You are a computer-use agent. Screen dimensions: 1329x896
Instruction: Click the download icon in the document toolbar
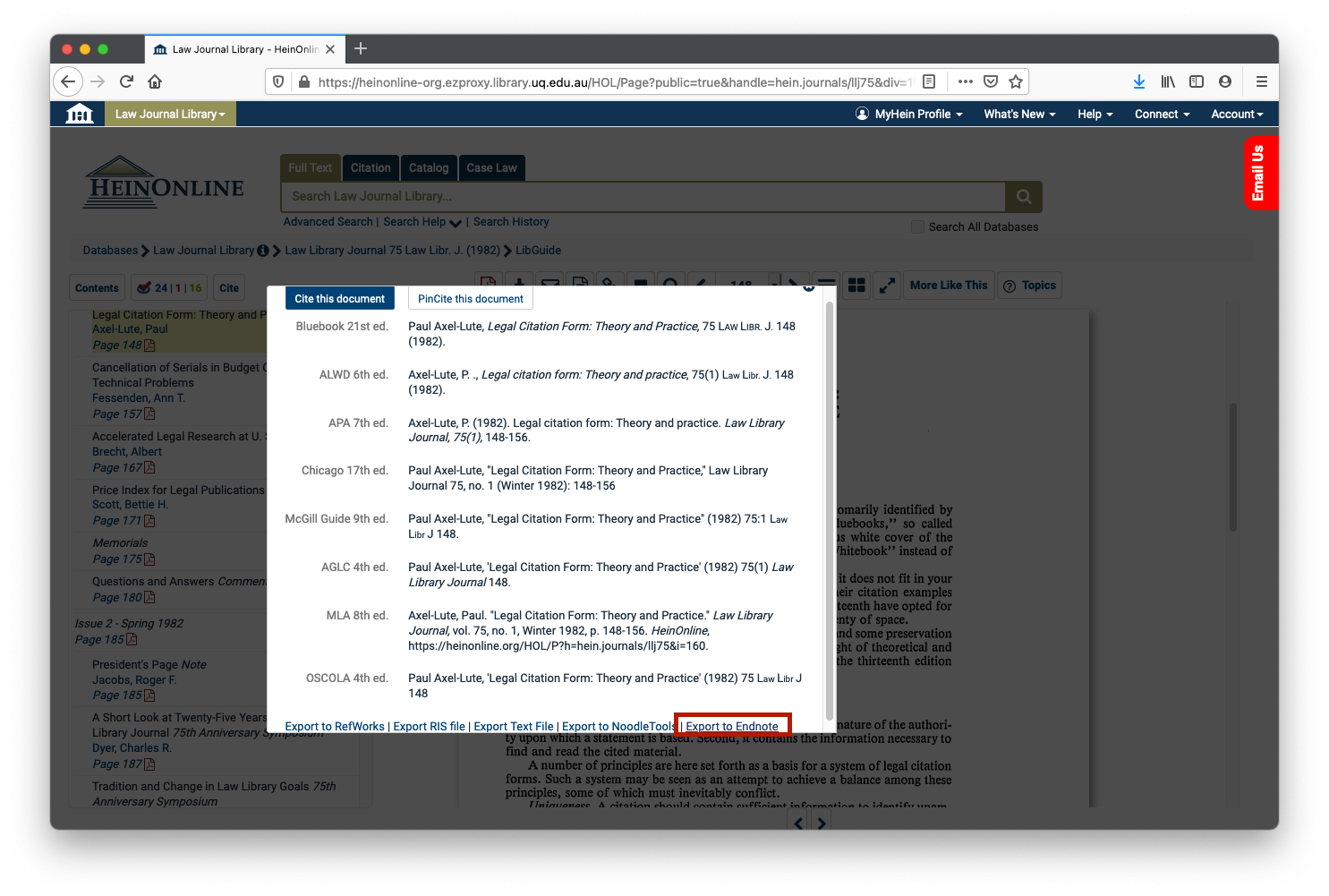[519, 283]
